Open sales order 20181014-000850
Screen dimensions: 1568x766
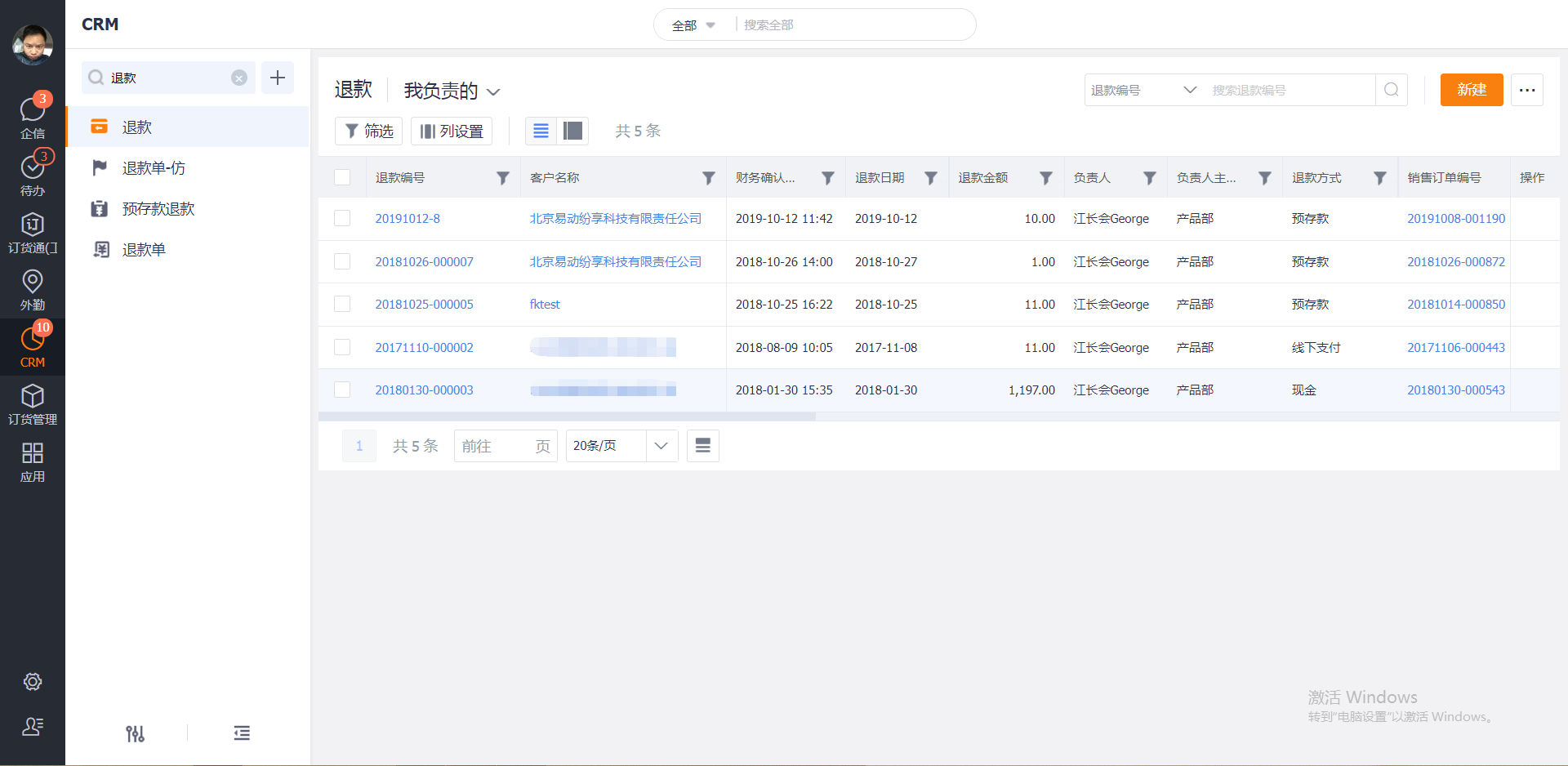click(1456, 305)
